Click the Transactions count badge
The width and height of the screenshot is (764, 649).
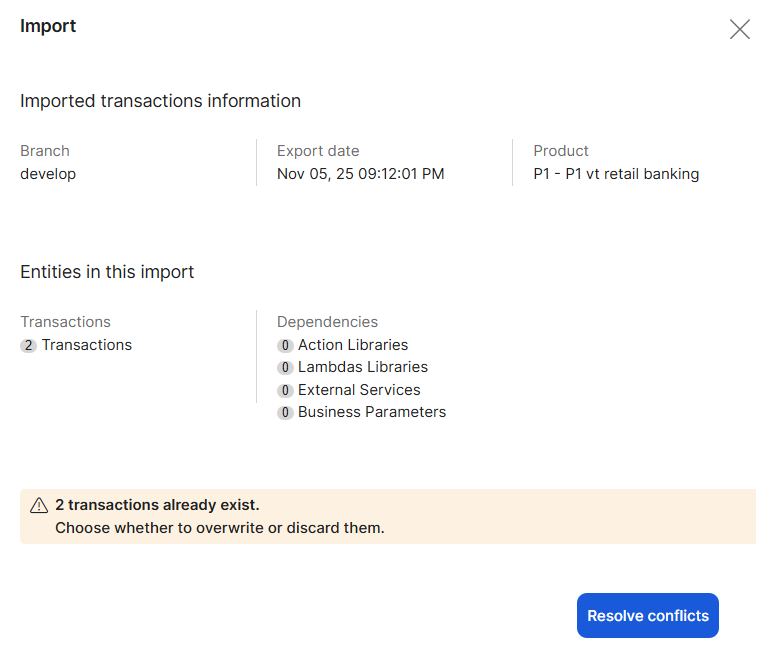pos(28,345)
